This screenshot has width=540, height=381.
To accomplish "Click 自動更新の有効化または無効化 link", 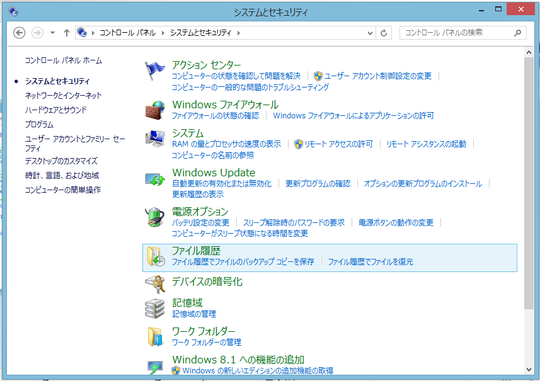I will [x=221, y=183].
